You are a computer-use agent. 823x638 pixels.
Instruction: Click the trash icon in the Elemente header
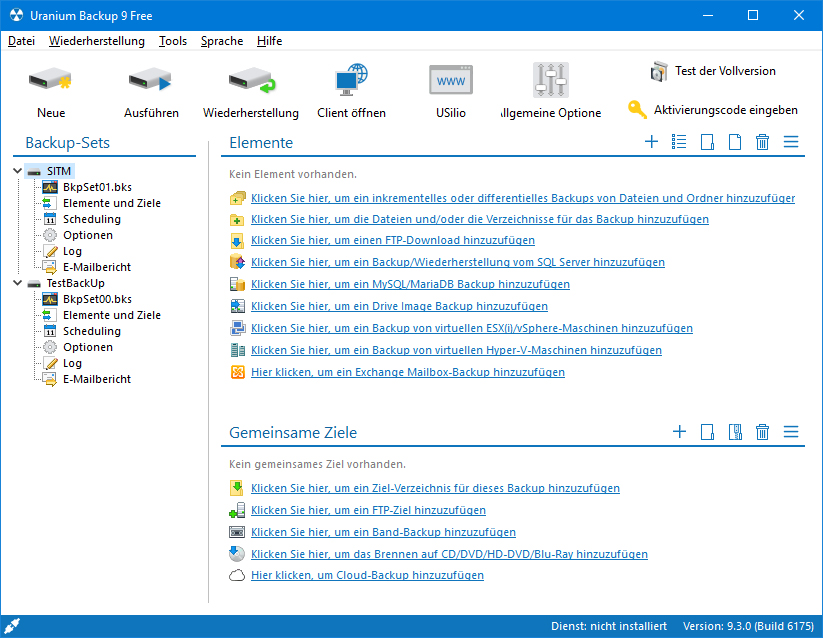[762, 142]
